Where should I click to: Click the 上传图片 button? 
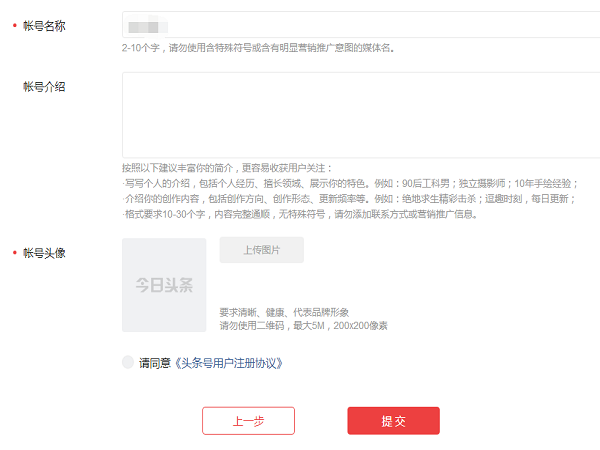262,250
